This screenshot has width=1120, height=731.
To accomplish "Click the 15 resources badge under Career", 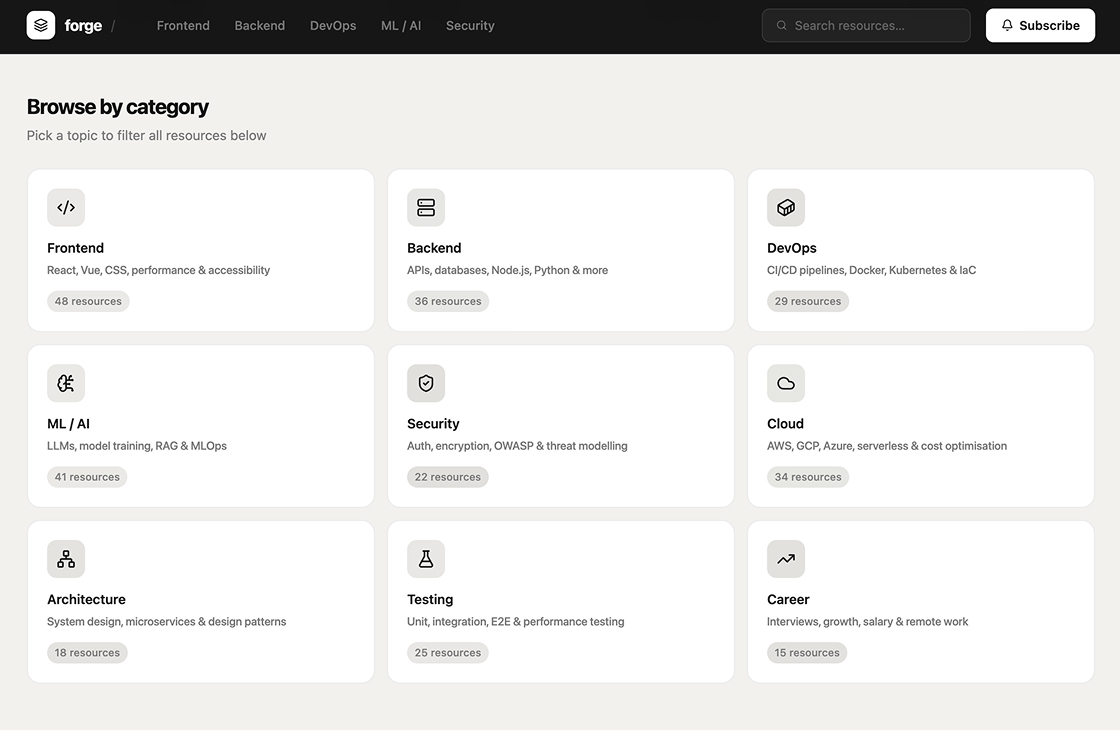I will [807, 652].
